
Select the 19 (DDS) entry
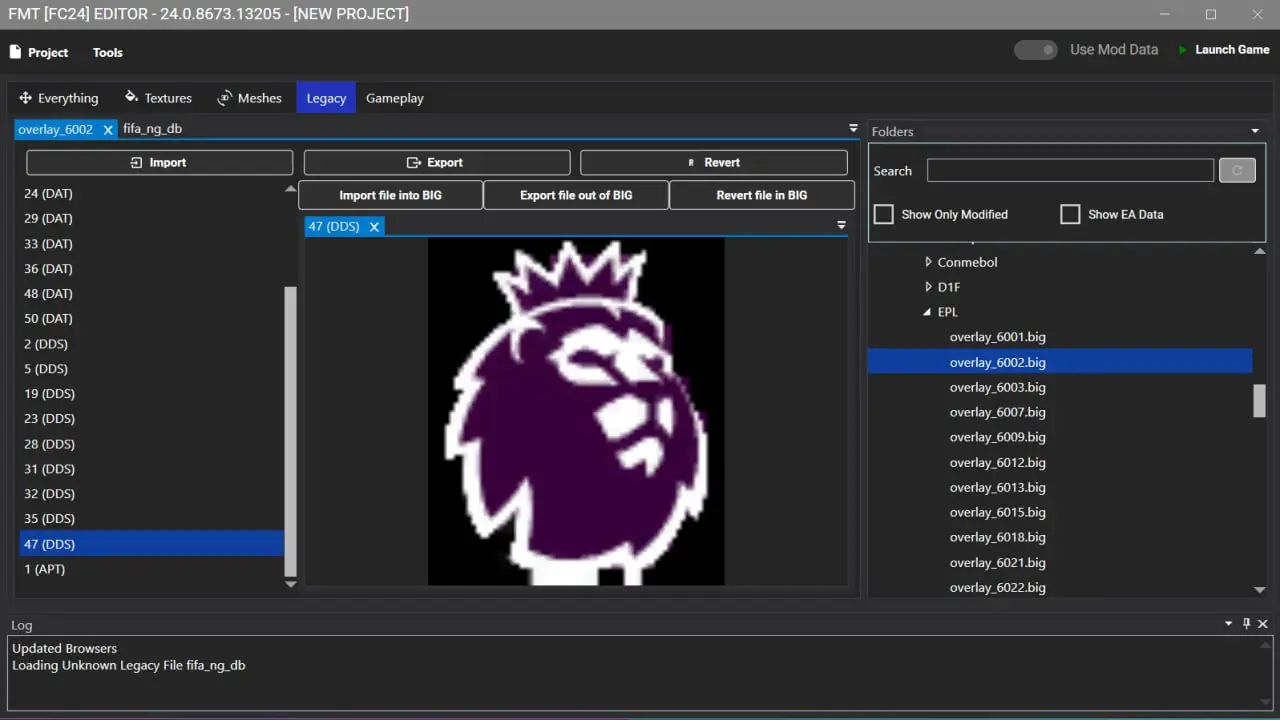(152, 394)
